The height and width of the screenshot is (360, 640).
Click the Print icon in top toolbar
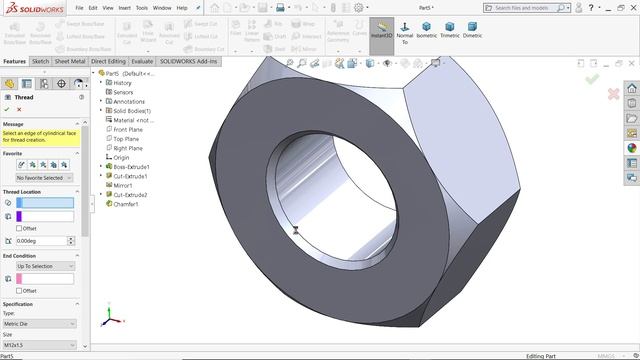[x=280, y=8]
